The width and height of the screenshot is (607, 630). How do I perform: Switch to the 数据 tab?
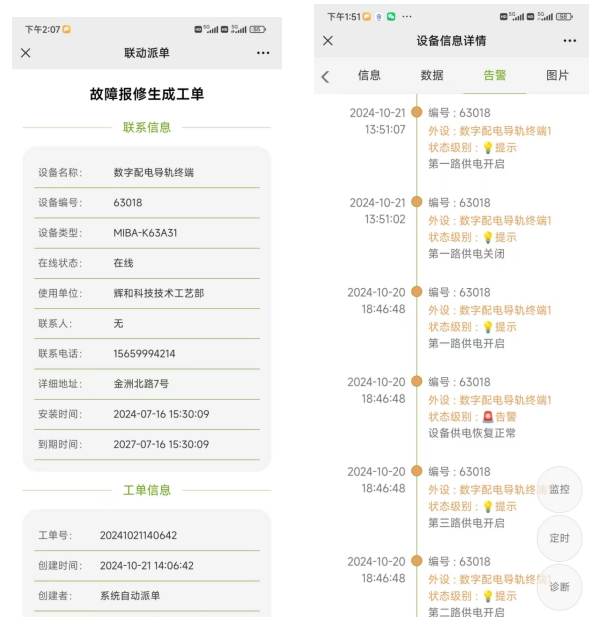[x=432, y=75]
